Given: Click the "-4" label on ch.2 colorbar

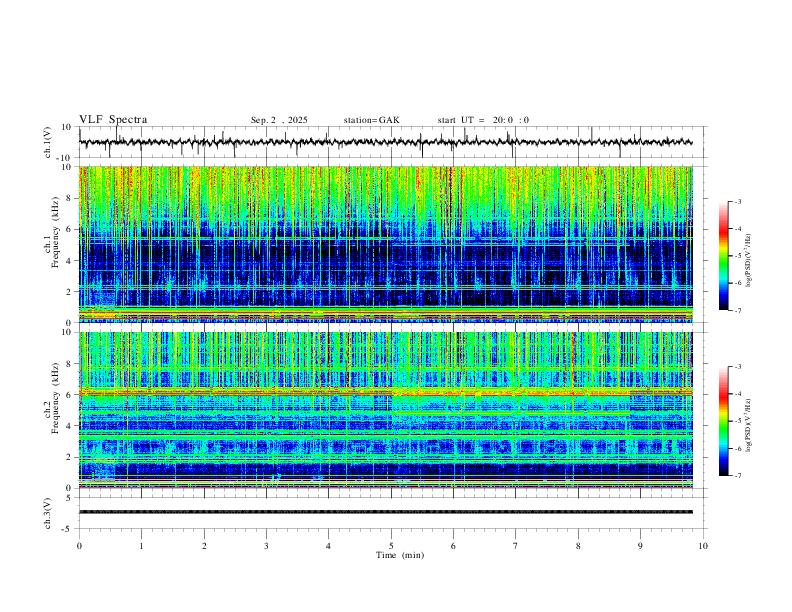Looking at the screenshot, I should click(x=737, y=394).
